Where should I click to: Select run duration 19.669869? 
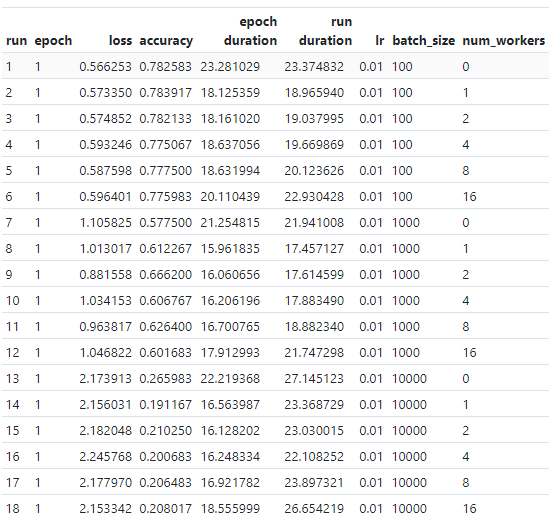click(x=314, y=145)
